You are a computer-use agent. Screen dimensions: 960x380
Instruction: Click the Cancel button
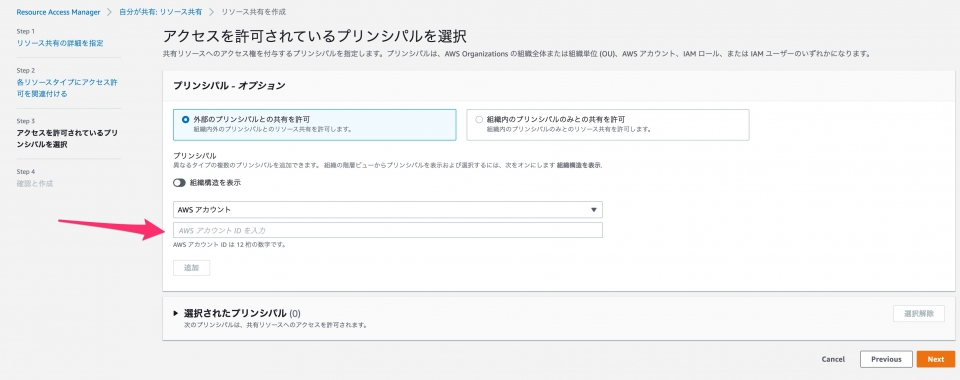tap(833, 360)
